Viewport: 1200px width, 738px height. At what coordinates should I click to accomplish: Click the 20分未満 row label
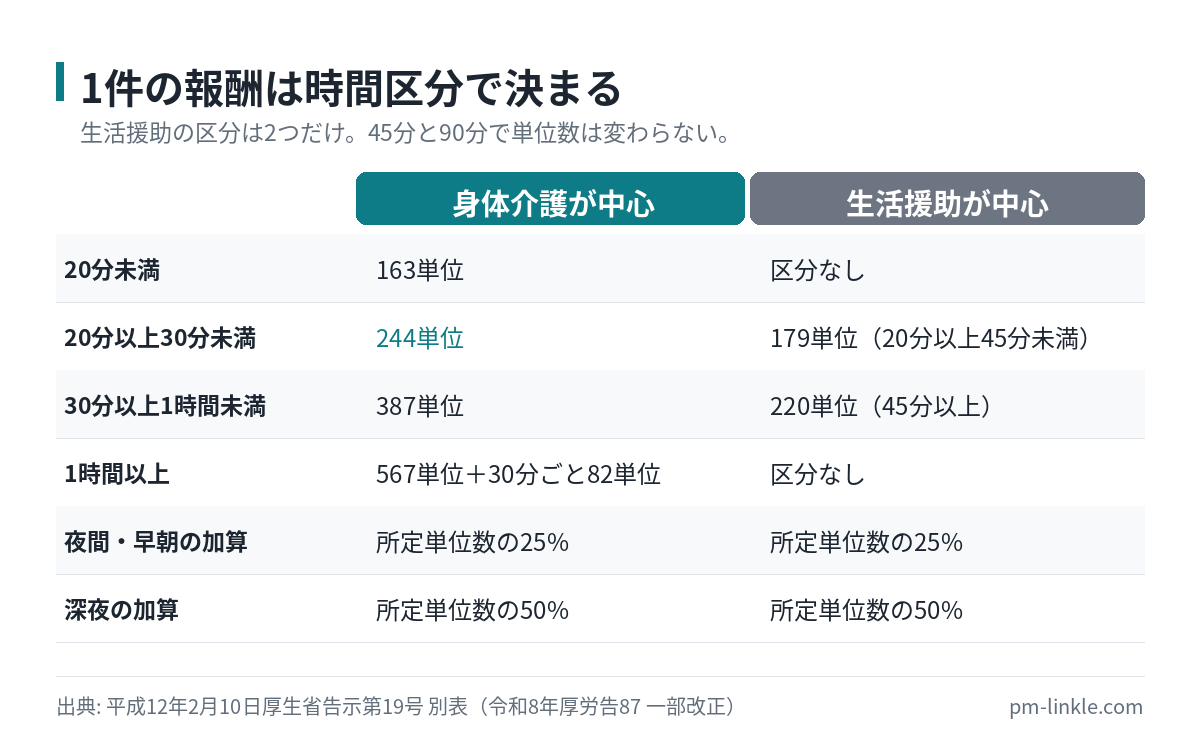pyautogui.click(x=111, y=270)
